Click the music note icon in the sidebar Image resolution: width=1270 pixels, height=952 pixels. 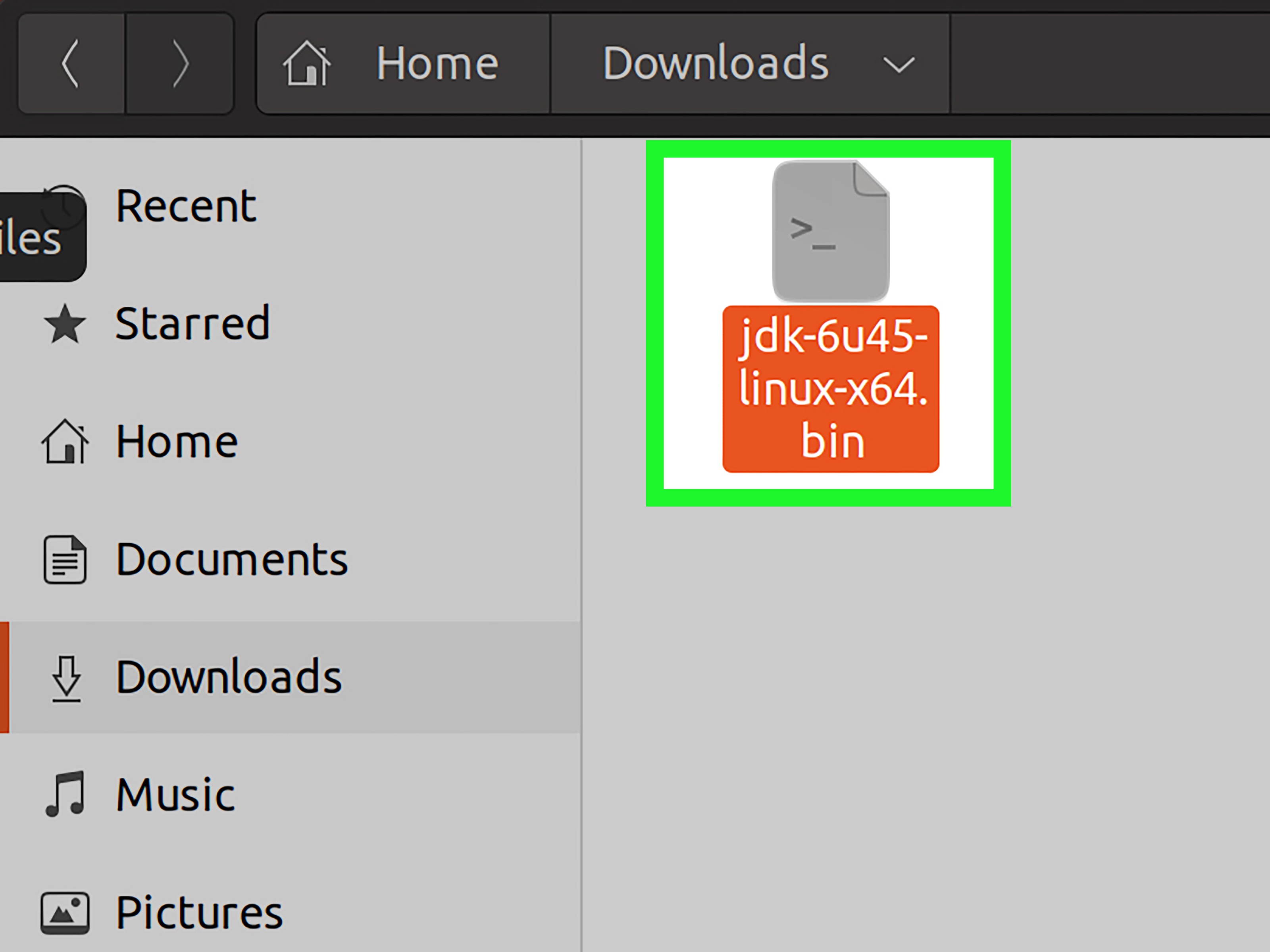click(x=65, y=794)
